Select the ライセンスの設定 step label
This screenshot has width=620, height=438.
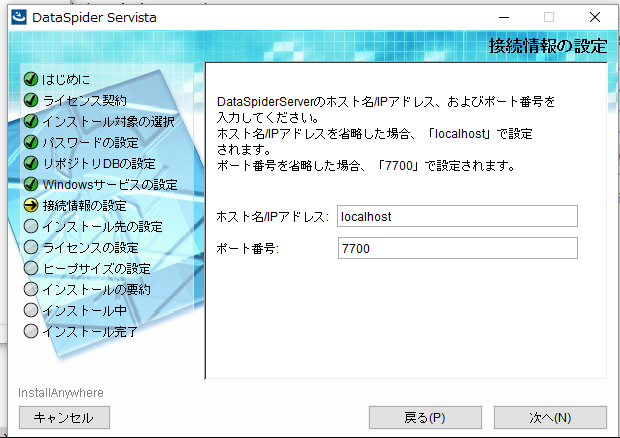click(91, 247)
